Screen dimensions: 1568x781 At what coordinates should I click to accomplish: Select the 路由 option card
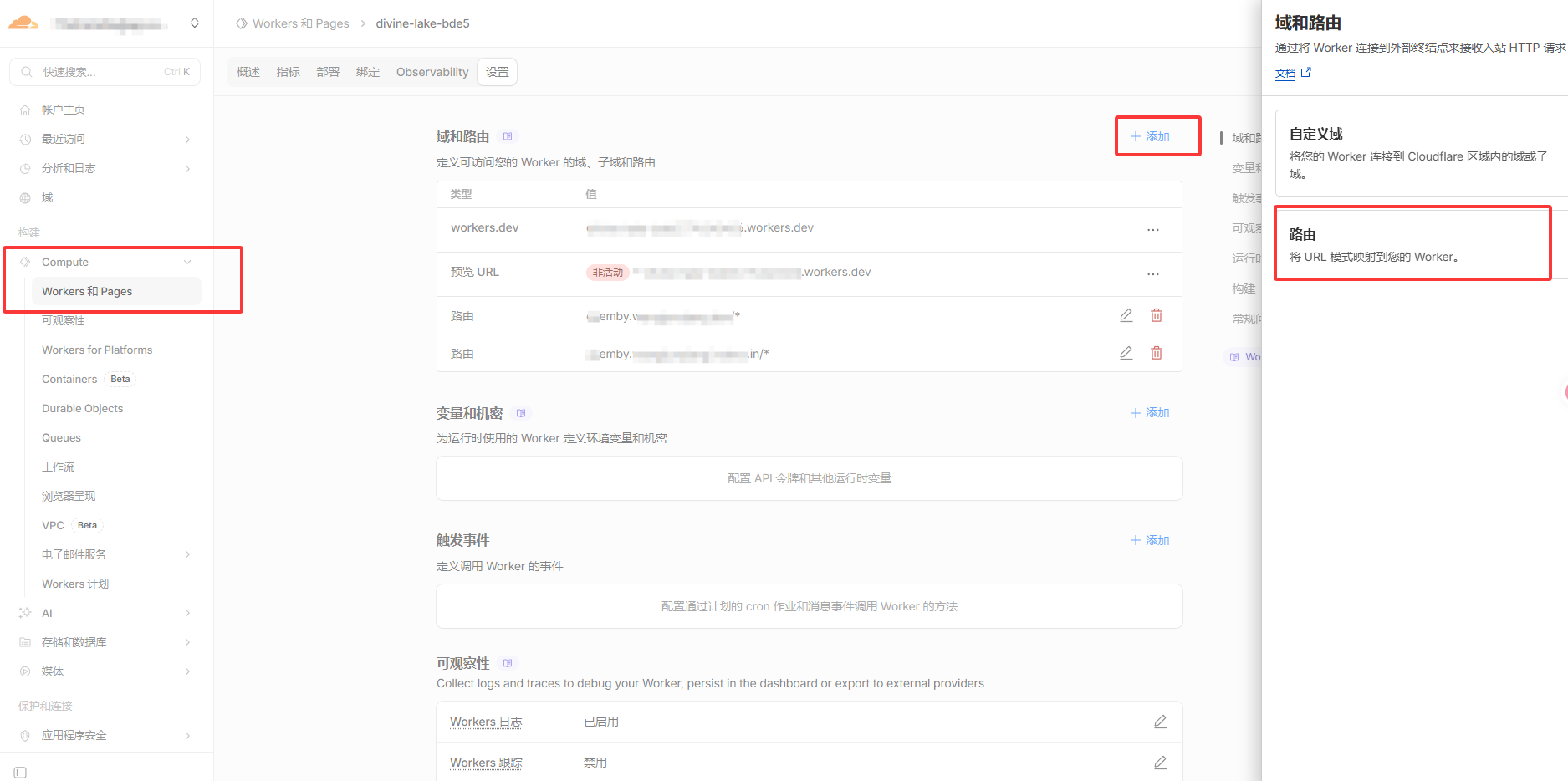coord(1412,244)
